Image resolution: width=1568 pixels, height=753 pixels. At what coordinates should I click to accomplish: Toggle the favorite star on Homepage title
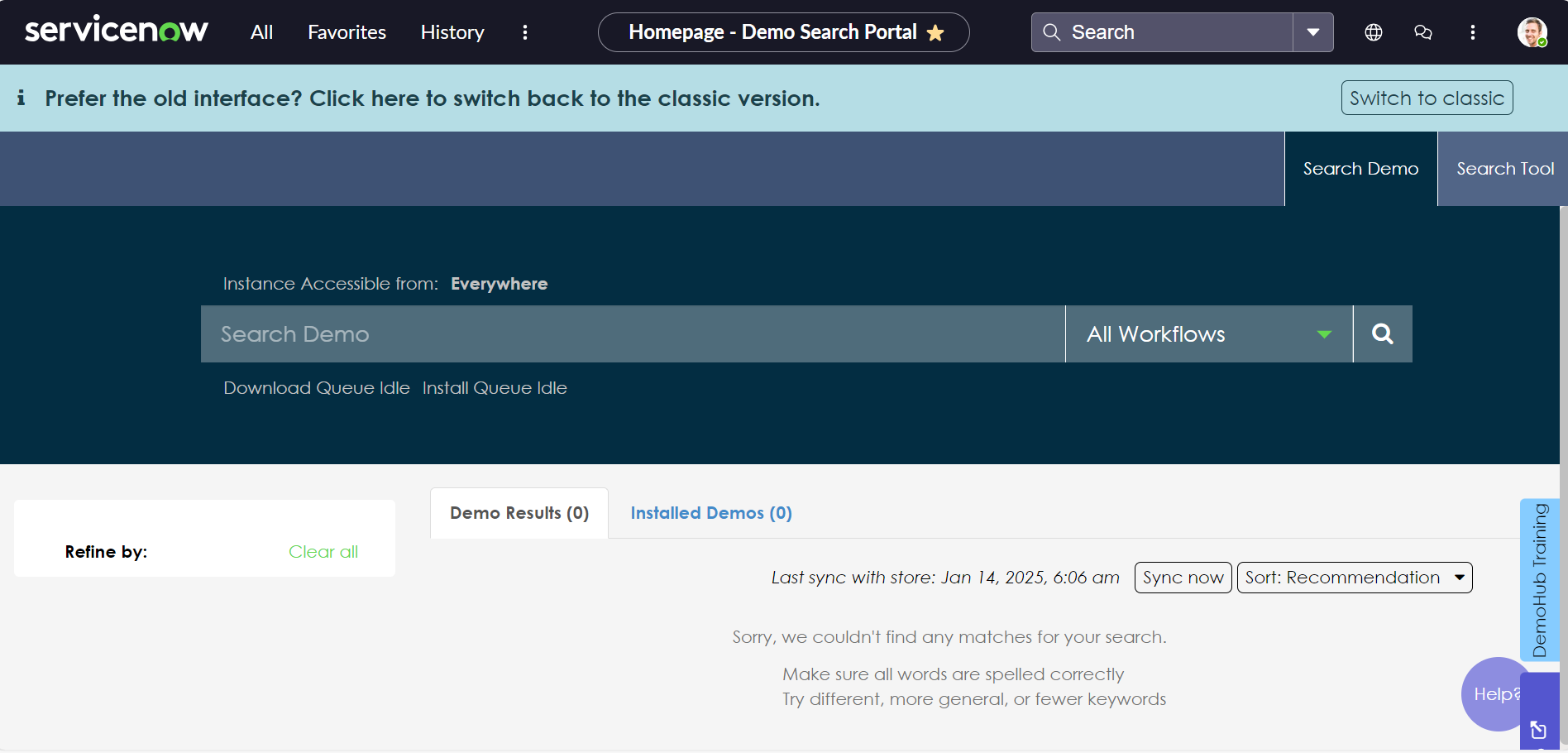(x=935, y=32)
